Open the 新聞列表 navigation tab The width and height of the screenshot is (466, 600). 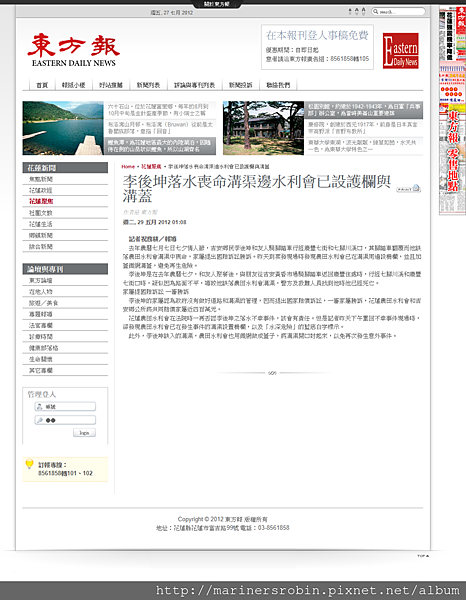coord(148,85)
